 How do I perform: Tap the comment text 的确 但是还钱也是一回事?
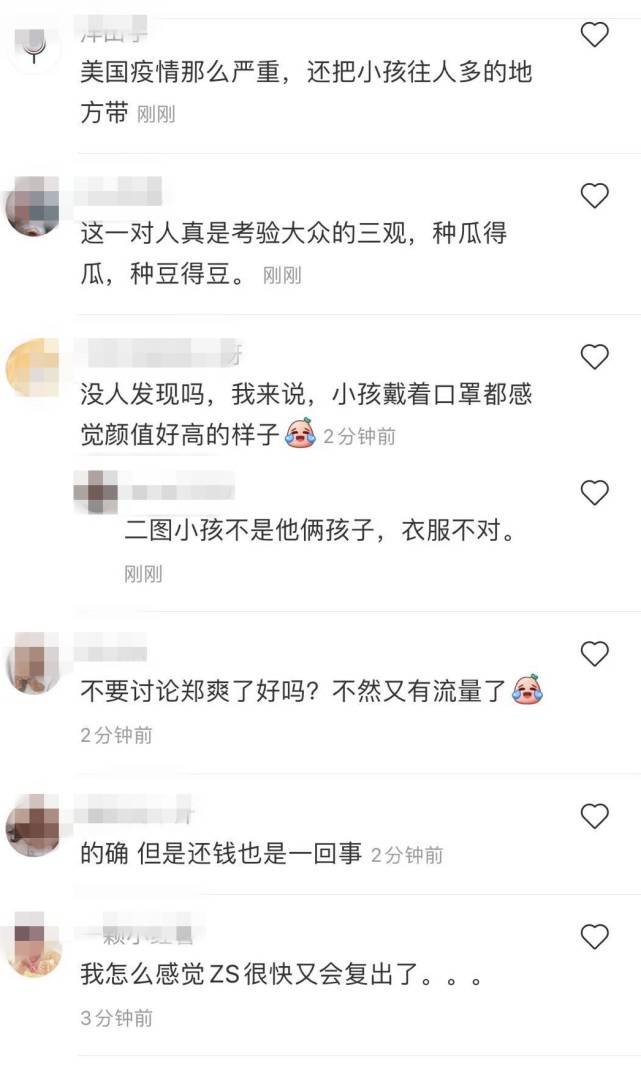click(x=221, y=853)
